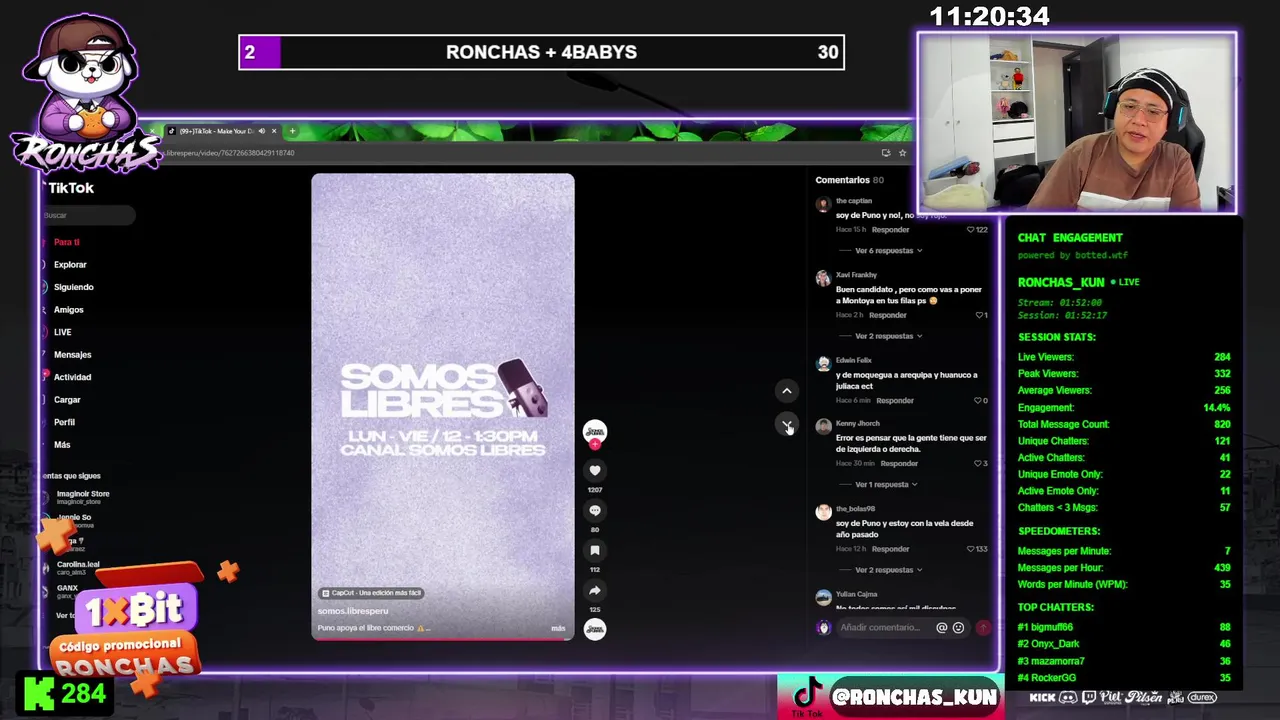Like Kenny Jhorch's comment heart
Image resolution: width=1280 pixels, height=720 pixels.
[x=977, y=464]
